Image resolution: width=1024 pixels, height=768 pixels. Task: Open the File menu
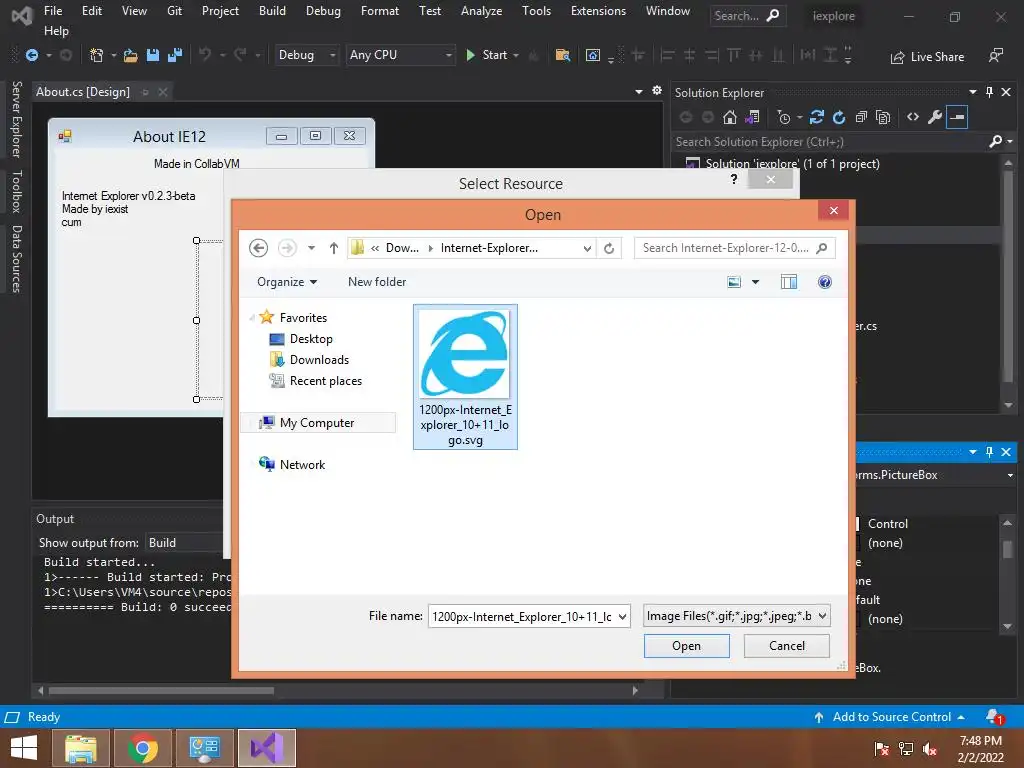[53, 11]
